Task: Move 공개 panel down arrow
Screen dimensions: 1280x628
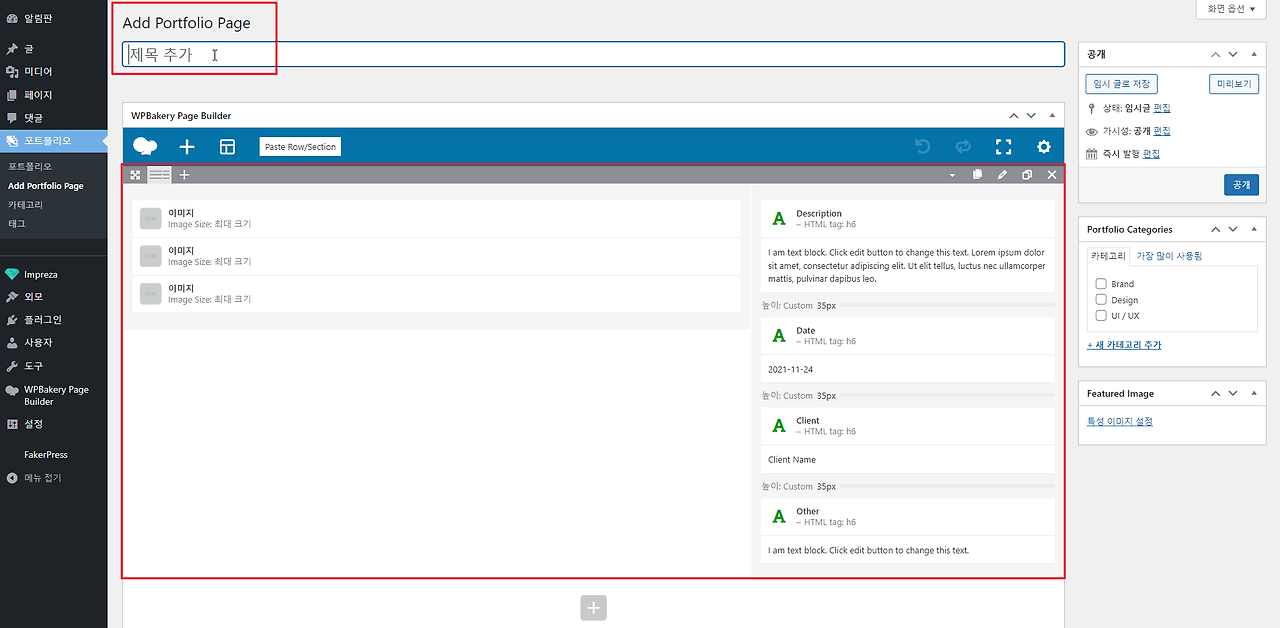Action: (x=1233, y=55)
